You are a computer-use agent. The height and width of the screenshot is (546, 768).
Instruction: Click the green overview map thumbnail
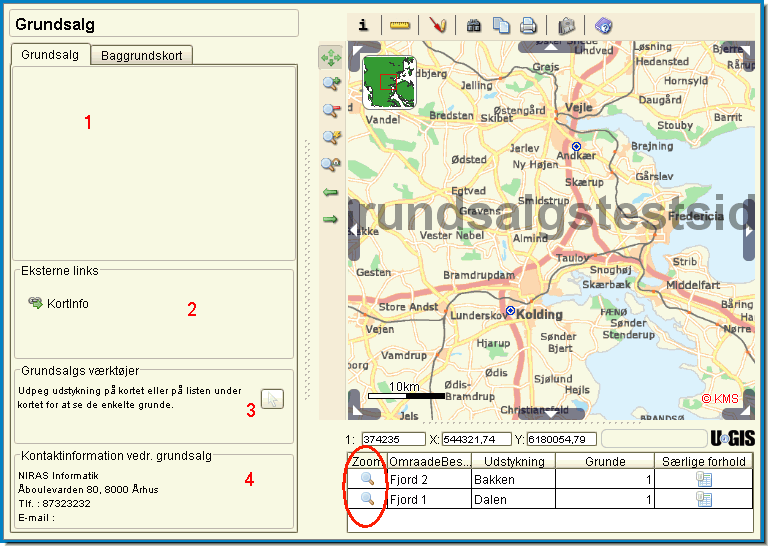point(389,82)
